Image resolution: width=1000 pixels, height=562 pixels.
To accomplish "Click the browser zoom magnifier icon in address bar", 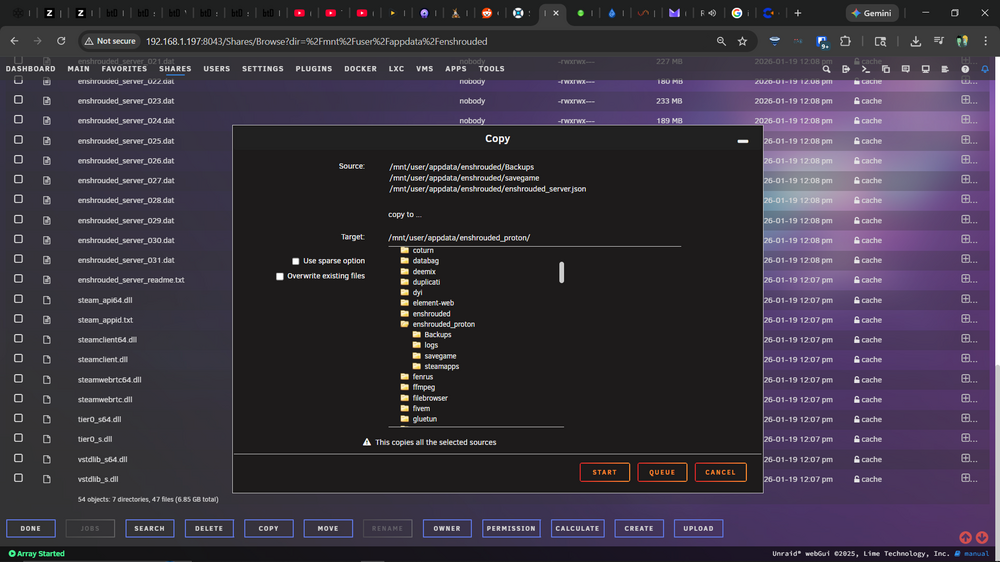I will pos(721,41).
